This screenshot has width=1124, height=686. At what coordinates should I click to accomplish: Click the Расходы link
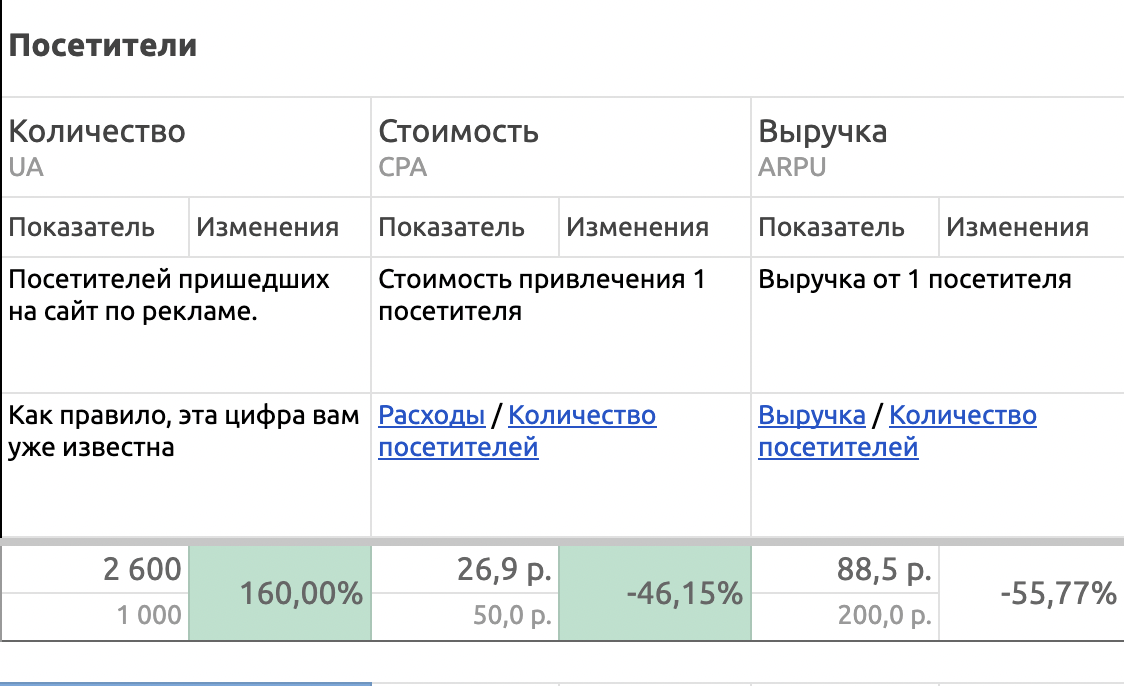(x=431, y=415)
